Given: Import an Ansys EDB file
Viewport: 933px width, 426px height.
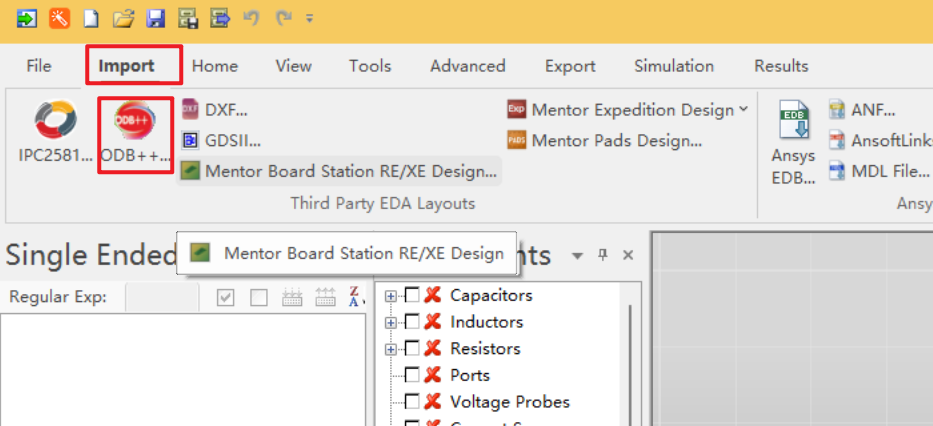Looking at the screenshot, I should [793, 143].
